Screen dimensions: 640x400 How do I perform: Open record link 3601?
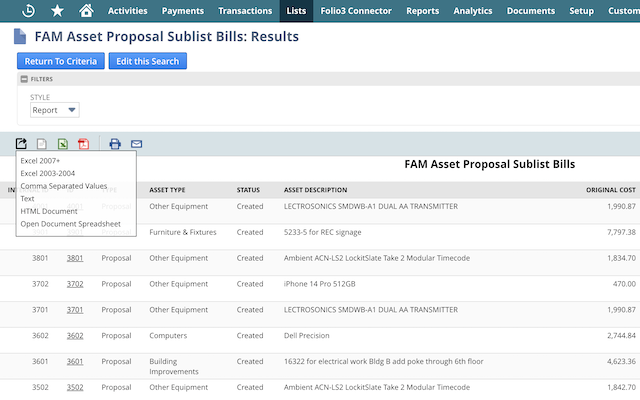[x=75, y=362]
